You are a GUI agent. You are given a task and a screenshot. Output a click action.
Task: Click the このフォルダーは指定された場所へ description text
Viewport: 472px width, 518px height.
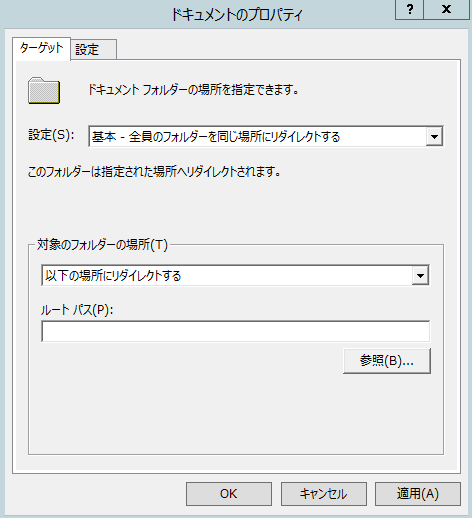click(154, 172)
